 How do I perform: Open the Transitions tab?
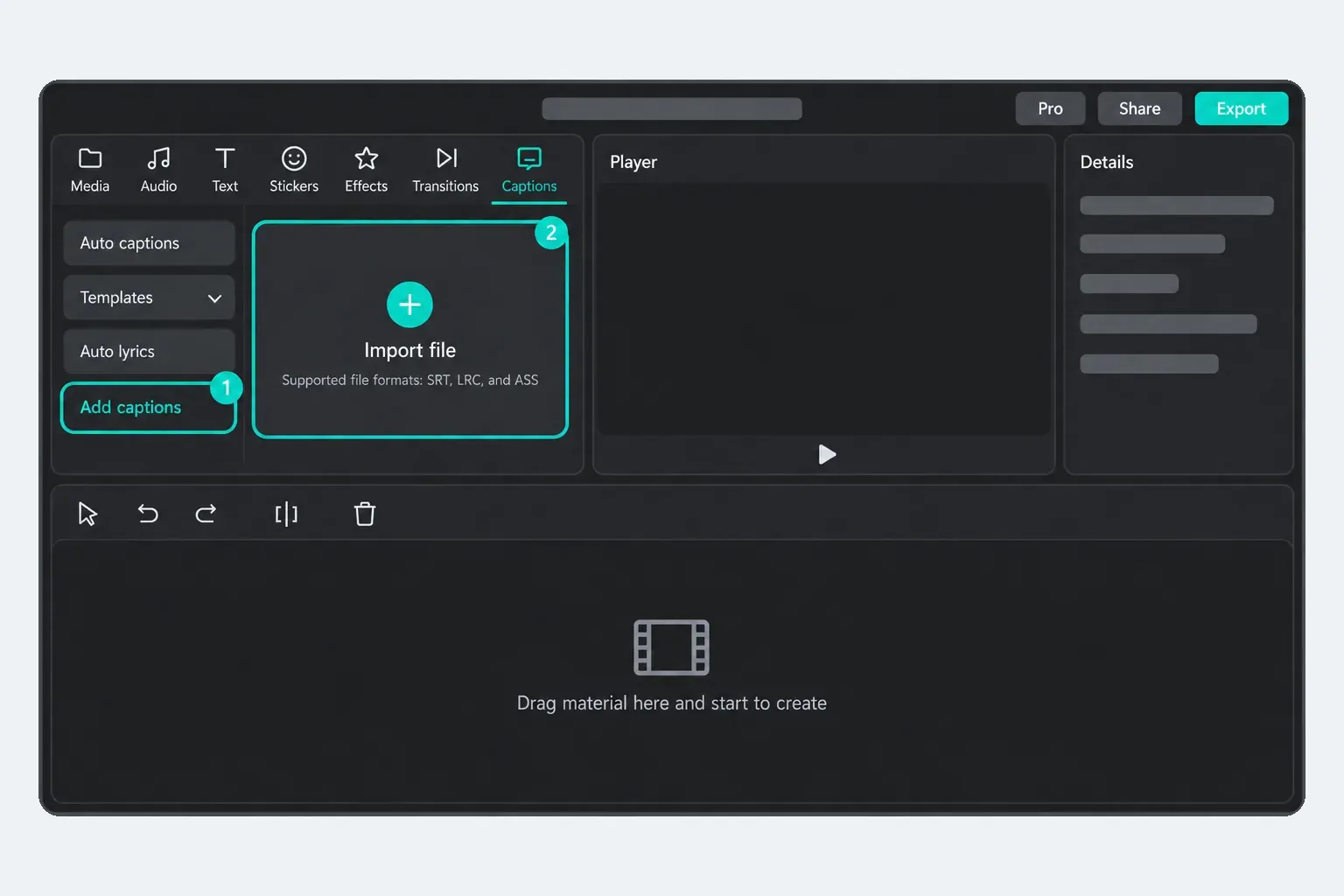(x=445, y=171)
